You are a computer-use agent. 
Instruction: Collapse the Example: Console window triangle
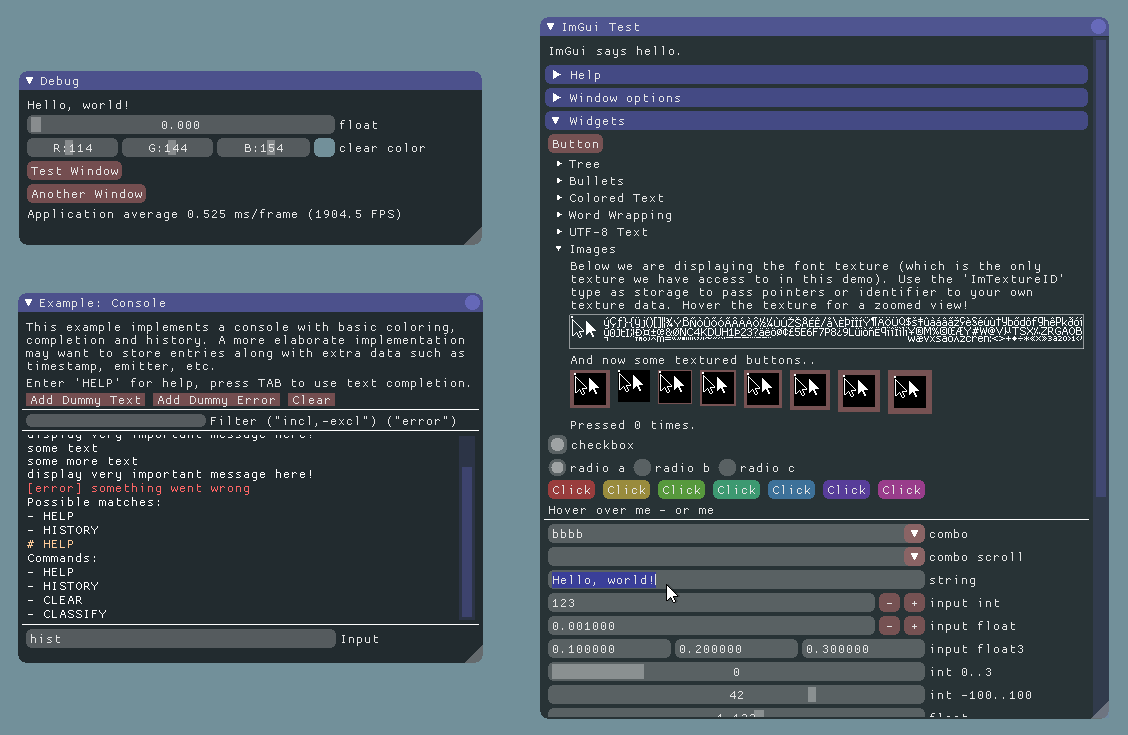(29, 303)
